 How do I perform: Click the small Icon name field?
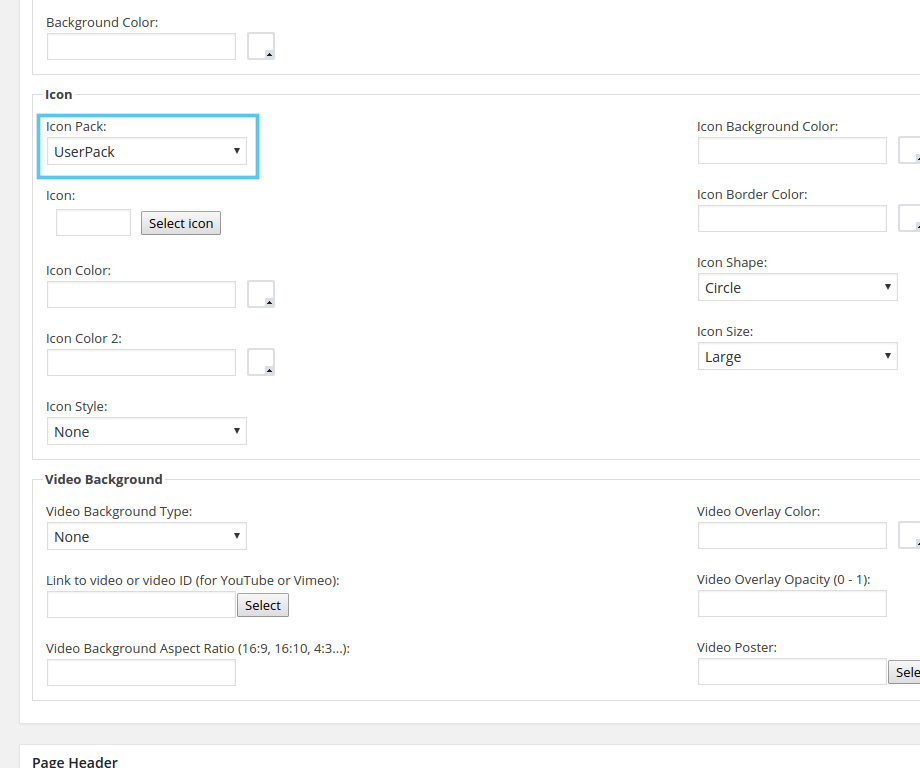pyautogui.click(x=93, y=223)
